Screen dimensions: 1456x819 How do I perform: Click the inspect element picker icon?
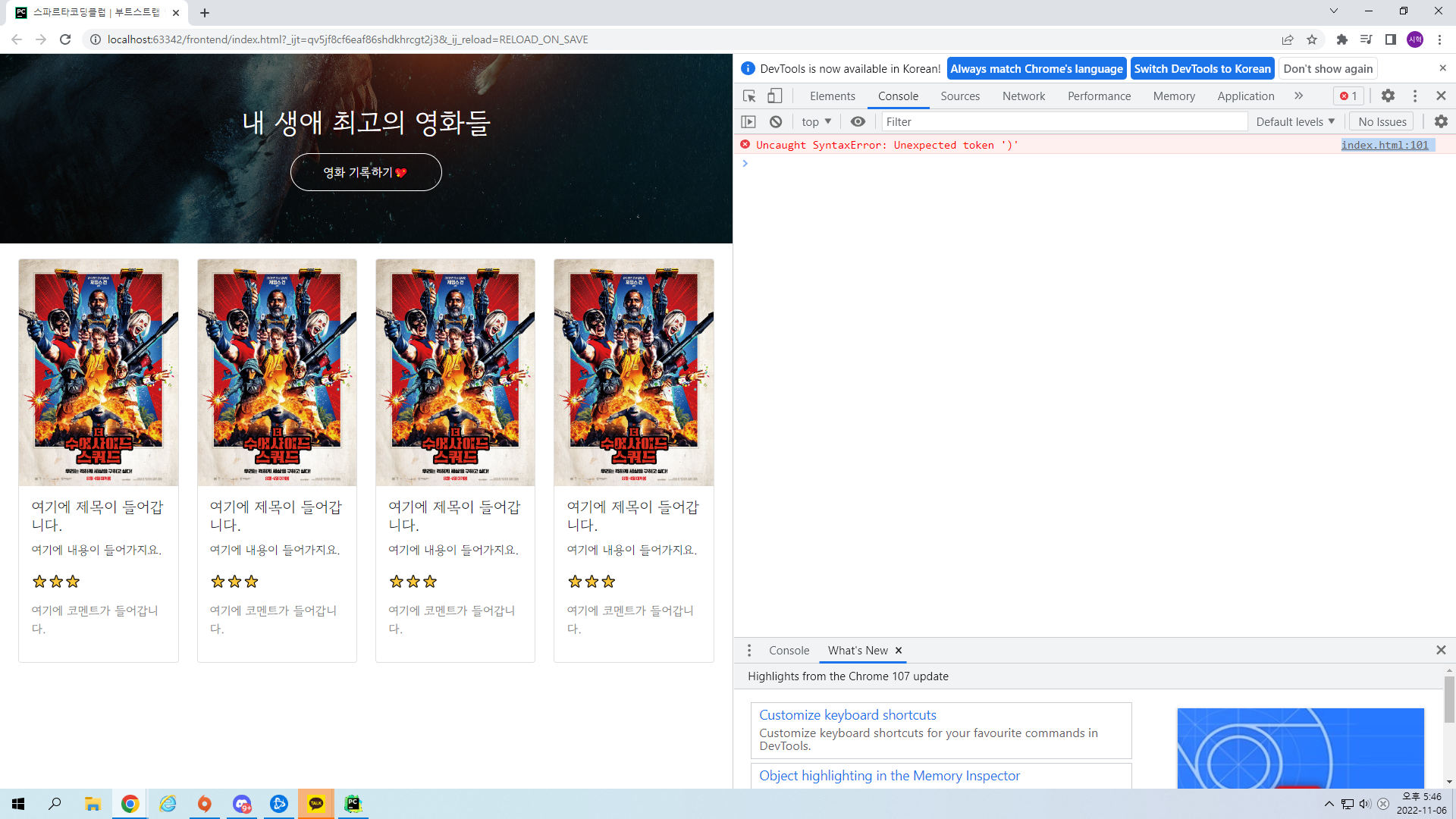[749, 96]
